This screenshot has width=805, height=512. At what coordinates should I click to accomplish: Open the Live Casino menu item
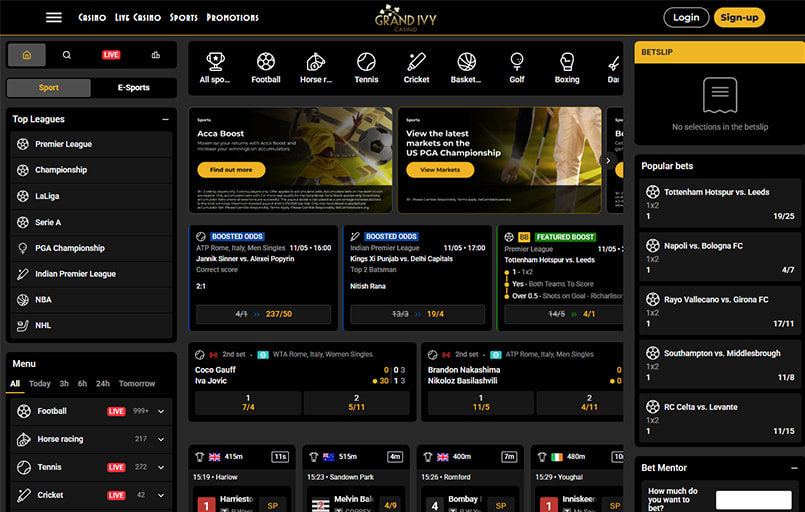138,17
